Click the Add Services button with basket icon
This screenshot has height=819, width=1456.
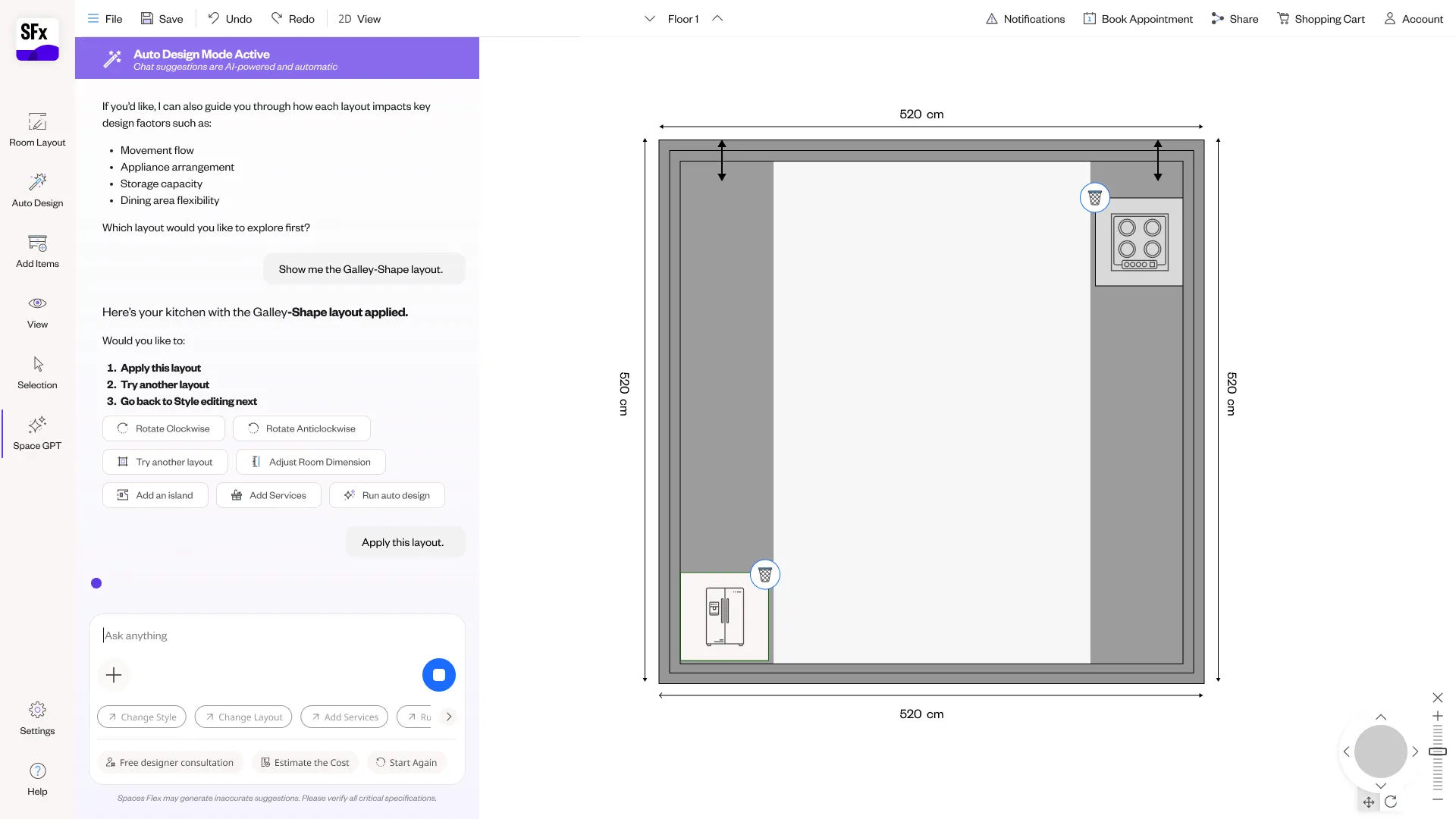pos(268,495)
